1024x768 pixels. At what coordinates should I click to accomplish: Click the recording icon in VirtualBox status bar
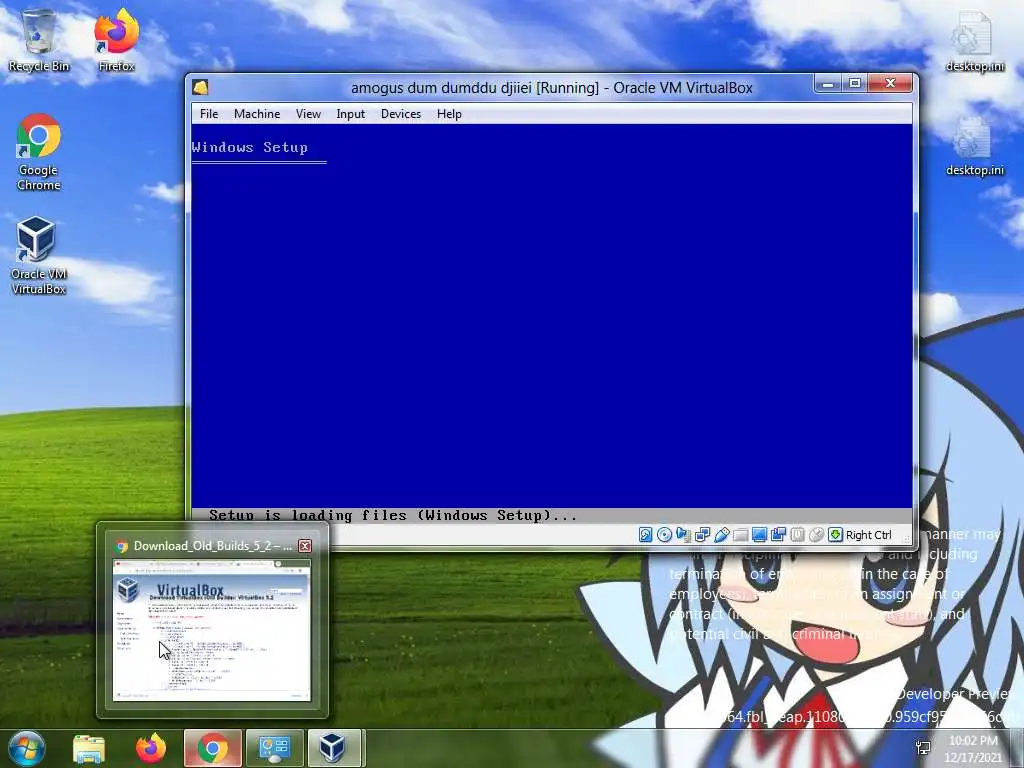click(778, 535)
